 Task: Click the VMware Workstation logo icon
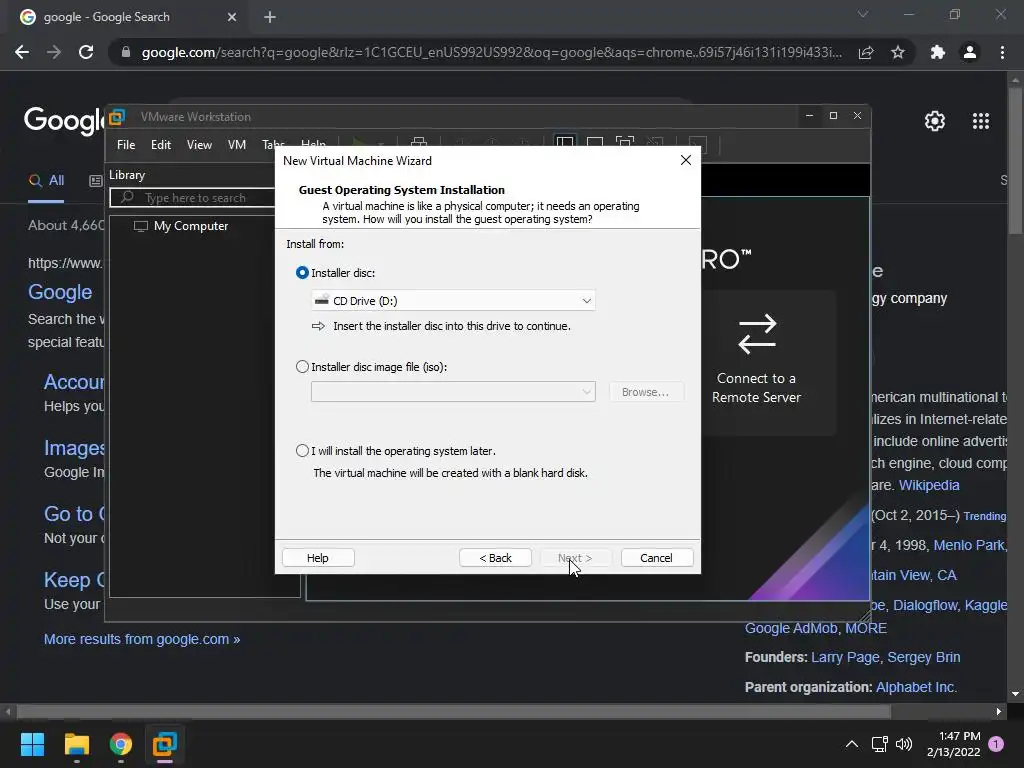point(118,117)
